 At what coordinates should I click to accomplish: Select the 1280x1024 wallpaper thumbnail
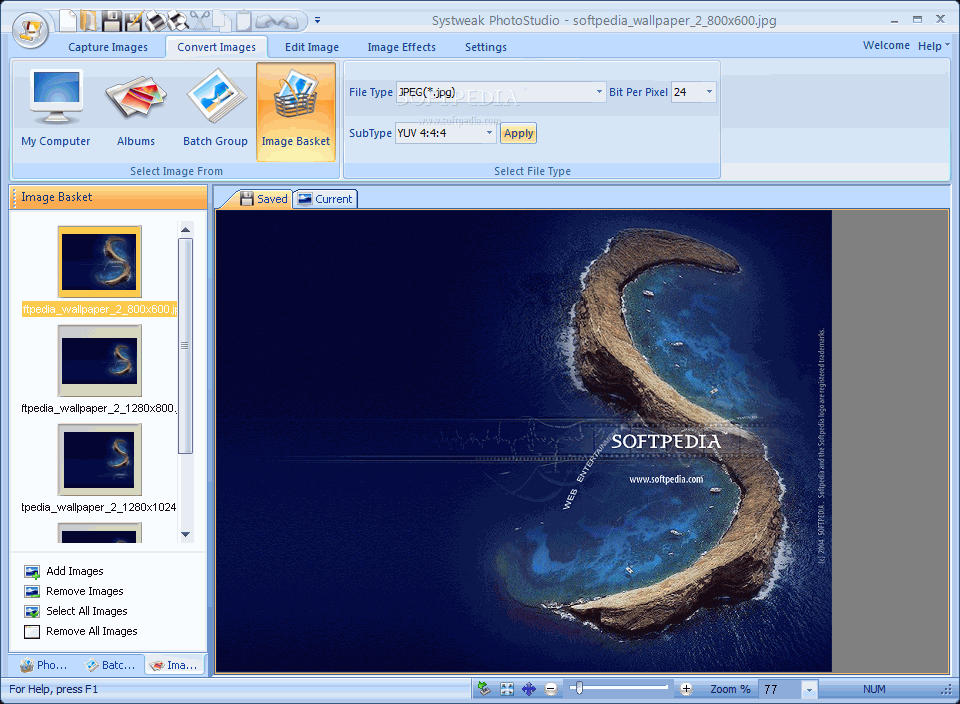tap(99, 460)
